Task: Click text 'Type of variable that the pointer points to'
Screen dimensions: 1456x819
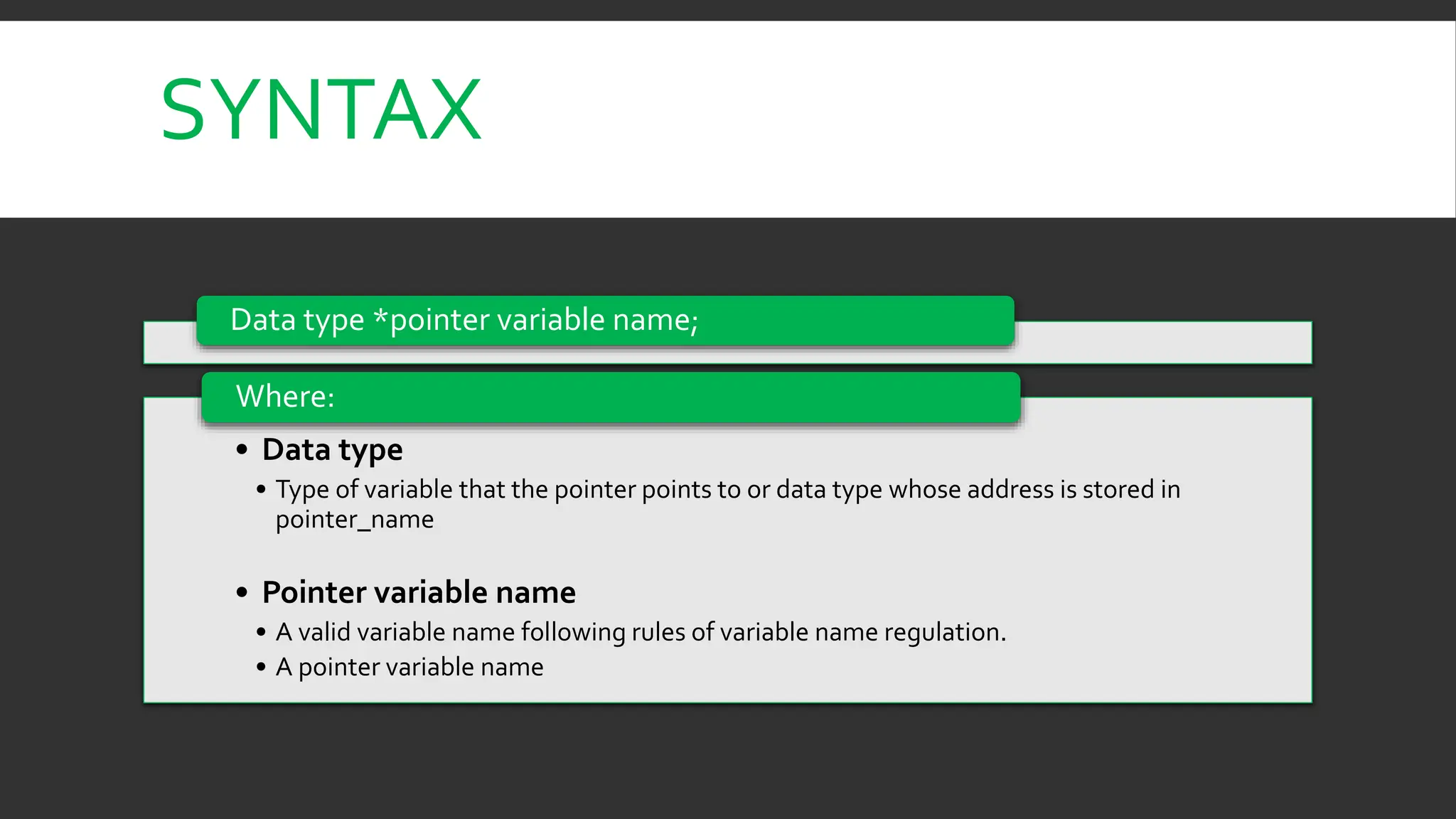Action: click(508, 490)
